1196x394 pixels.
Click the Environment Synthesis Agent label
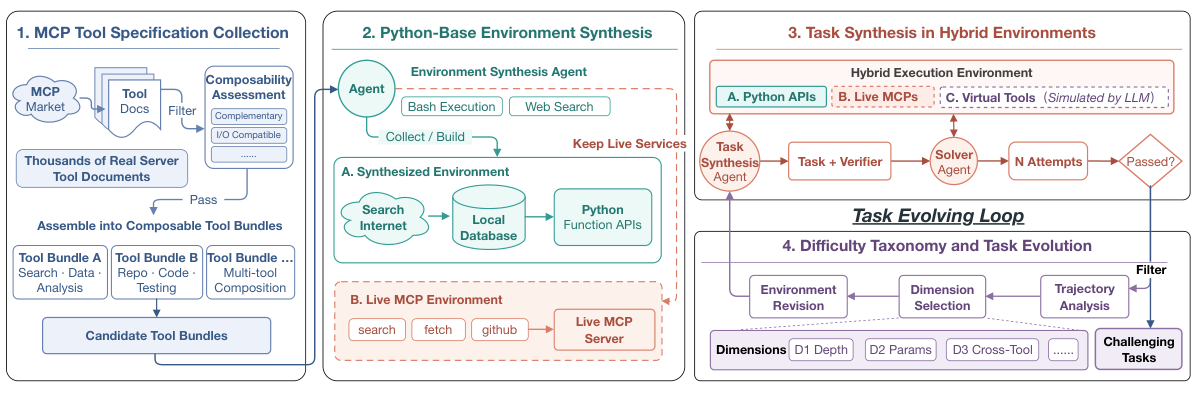tap(499, 72)
